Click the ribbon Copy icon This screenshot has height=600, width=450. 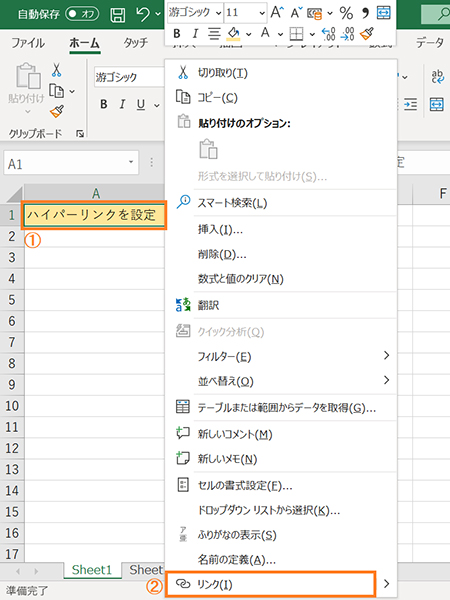pyautogui.click(x=57, y=91)
